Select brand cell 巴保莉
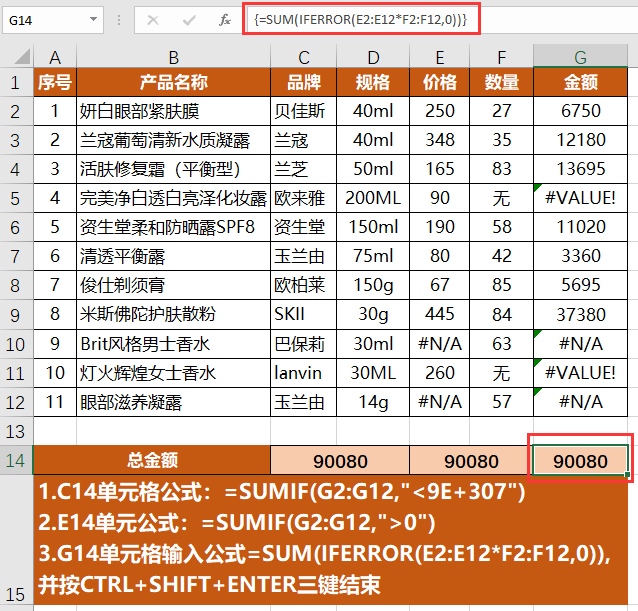 pos(304,344)
